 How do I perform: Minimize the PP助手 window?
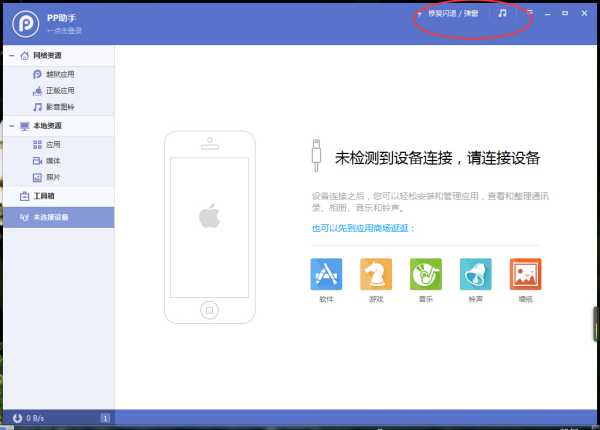point(548,14)
